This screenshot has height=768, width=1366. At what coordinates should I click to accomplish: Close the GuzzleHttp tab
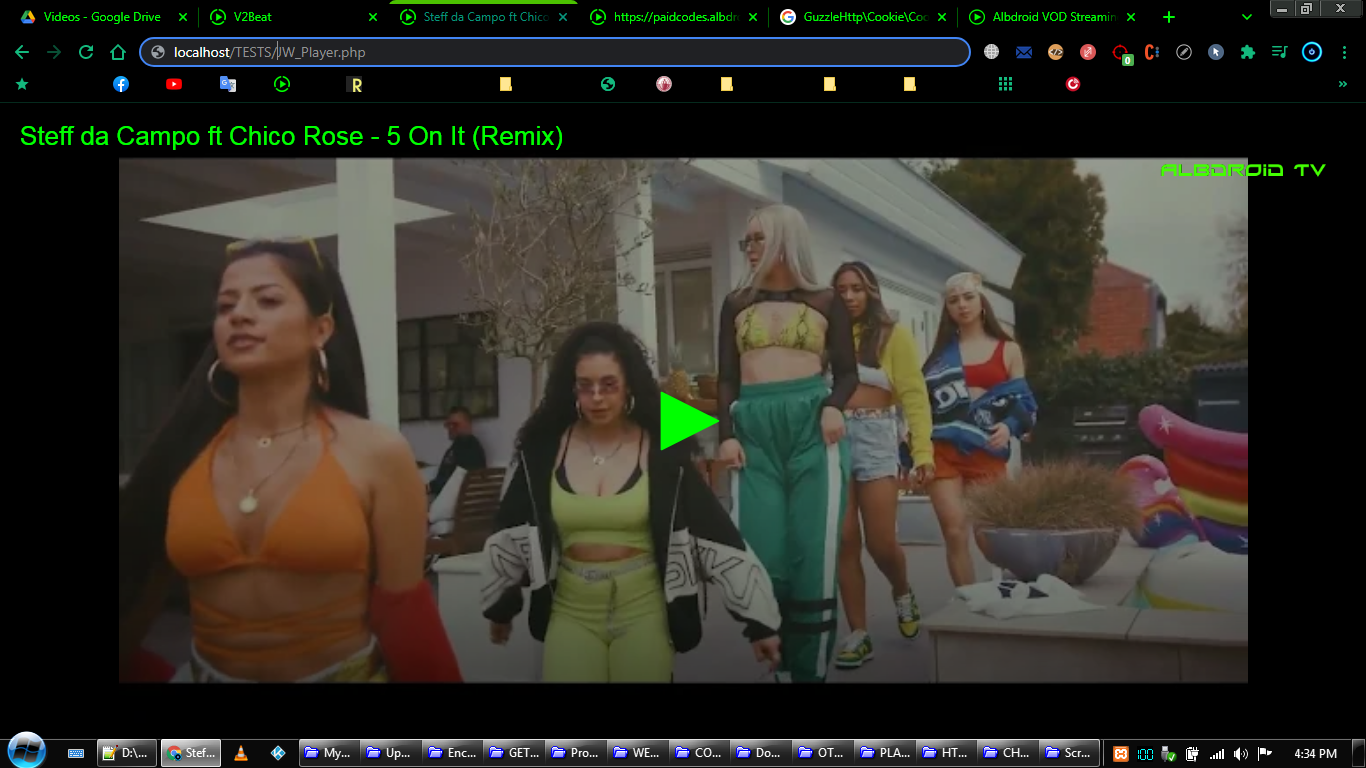943,17
